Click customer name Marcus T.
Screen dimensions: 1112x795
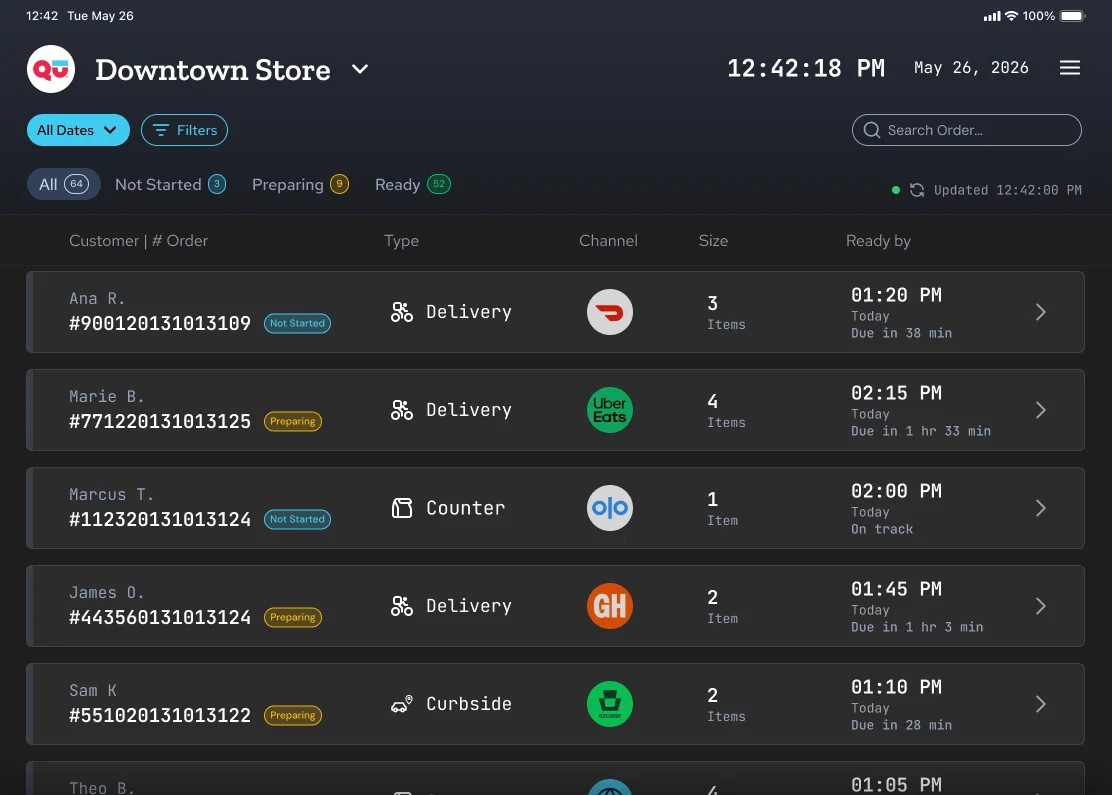pyautogui.click(x=111, y=494)
